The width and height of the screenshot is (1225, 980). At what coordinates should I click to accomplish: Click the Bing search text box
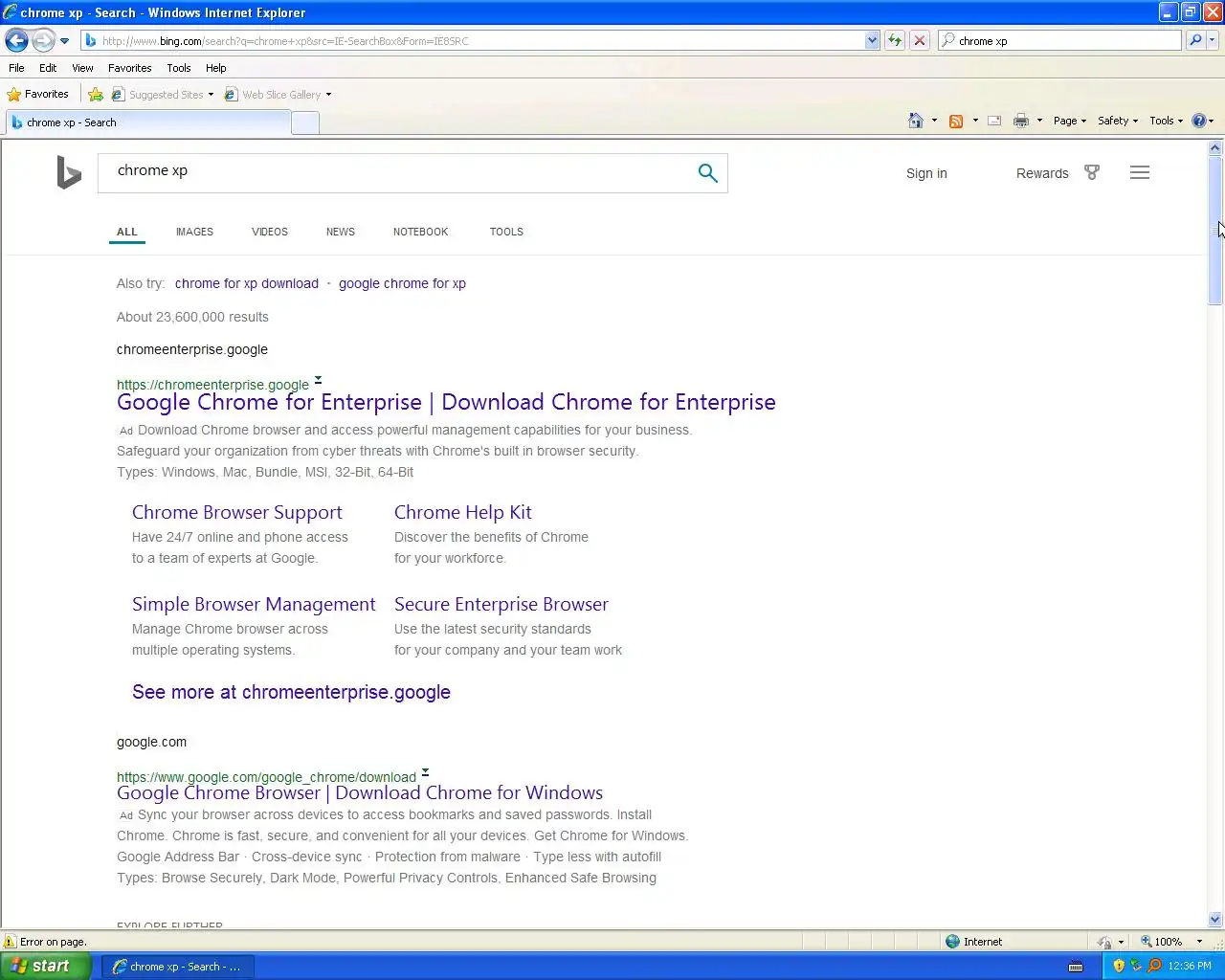click(x=397, y=172)
